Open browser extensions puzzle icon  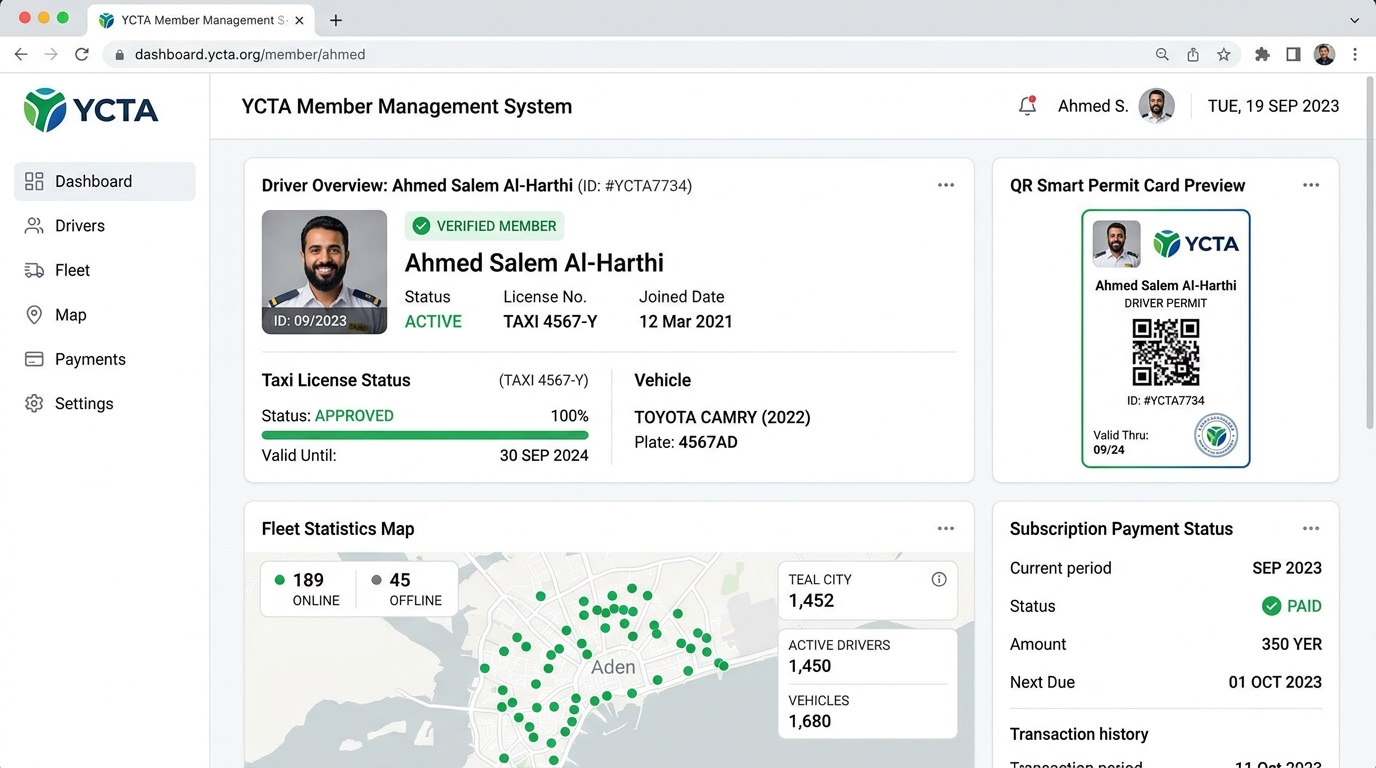click(1262, 55)
